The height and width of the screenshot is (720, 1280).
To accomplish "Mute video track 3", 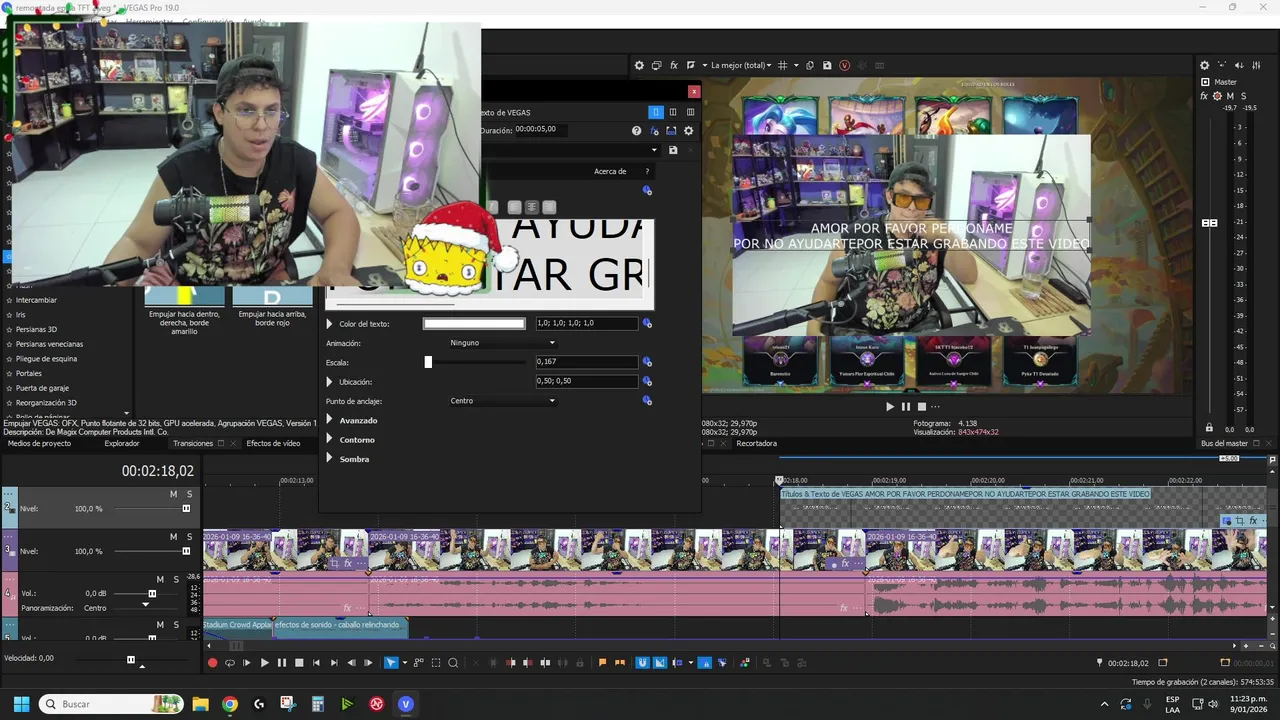I will [173, 537].
